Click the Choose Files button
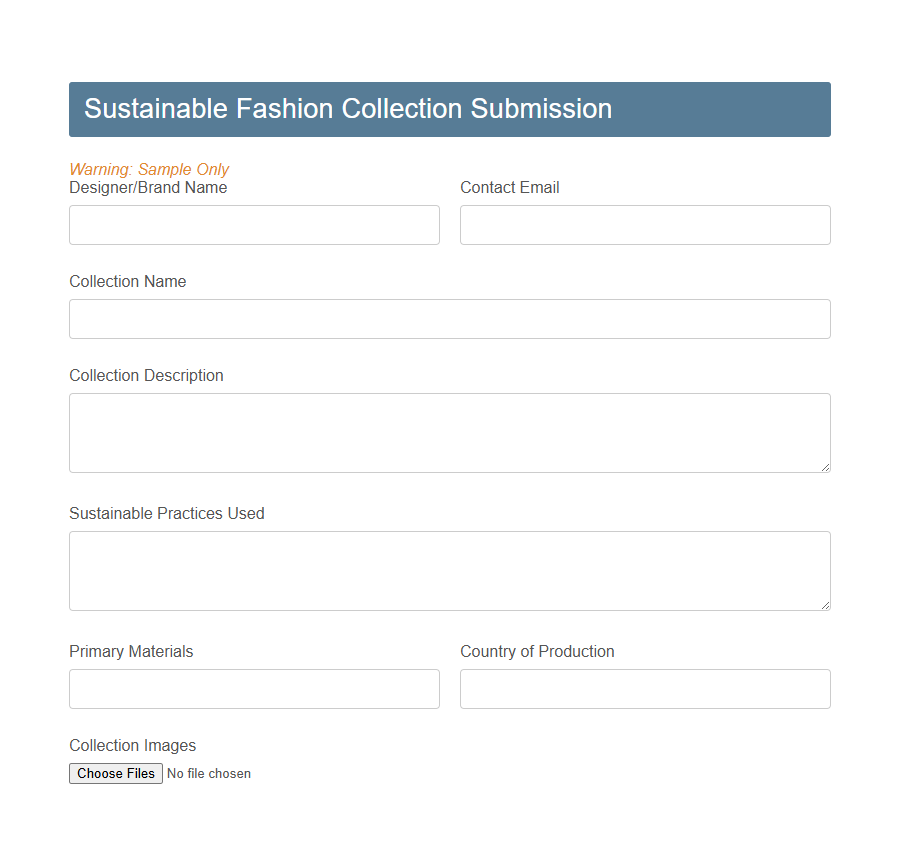The width and height of the screenshot is (900, 856). click(x=115, y=773)
